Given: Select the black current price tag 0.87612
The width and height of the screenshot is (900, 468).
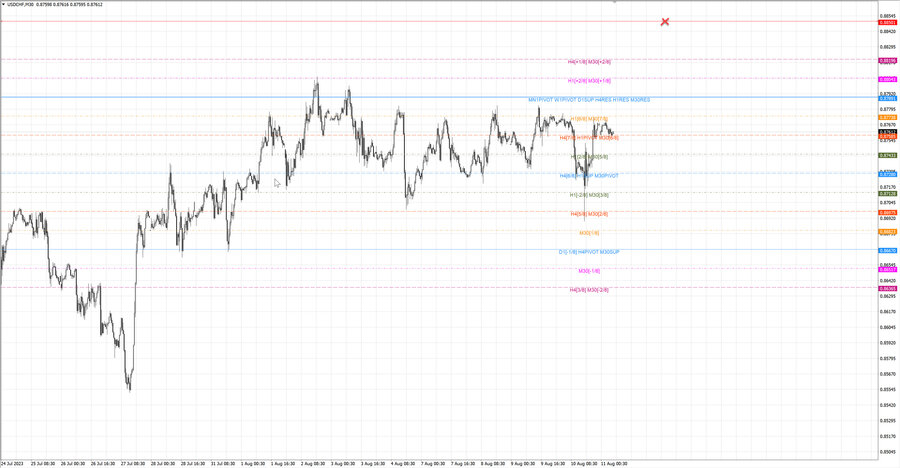Looking at the screenshot, I should coord(888,132).
